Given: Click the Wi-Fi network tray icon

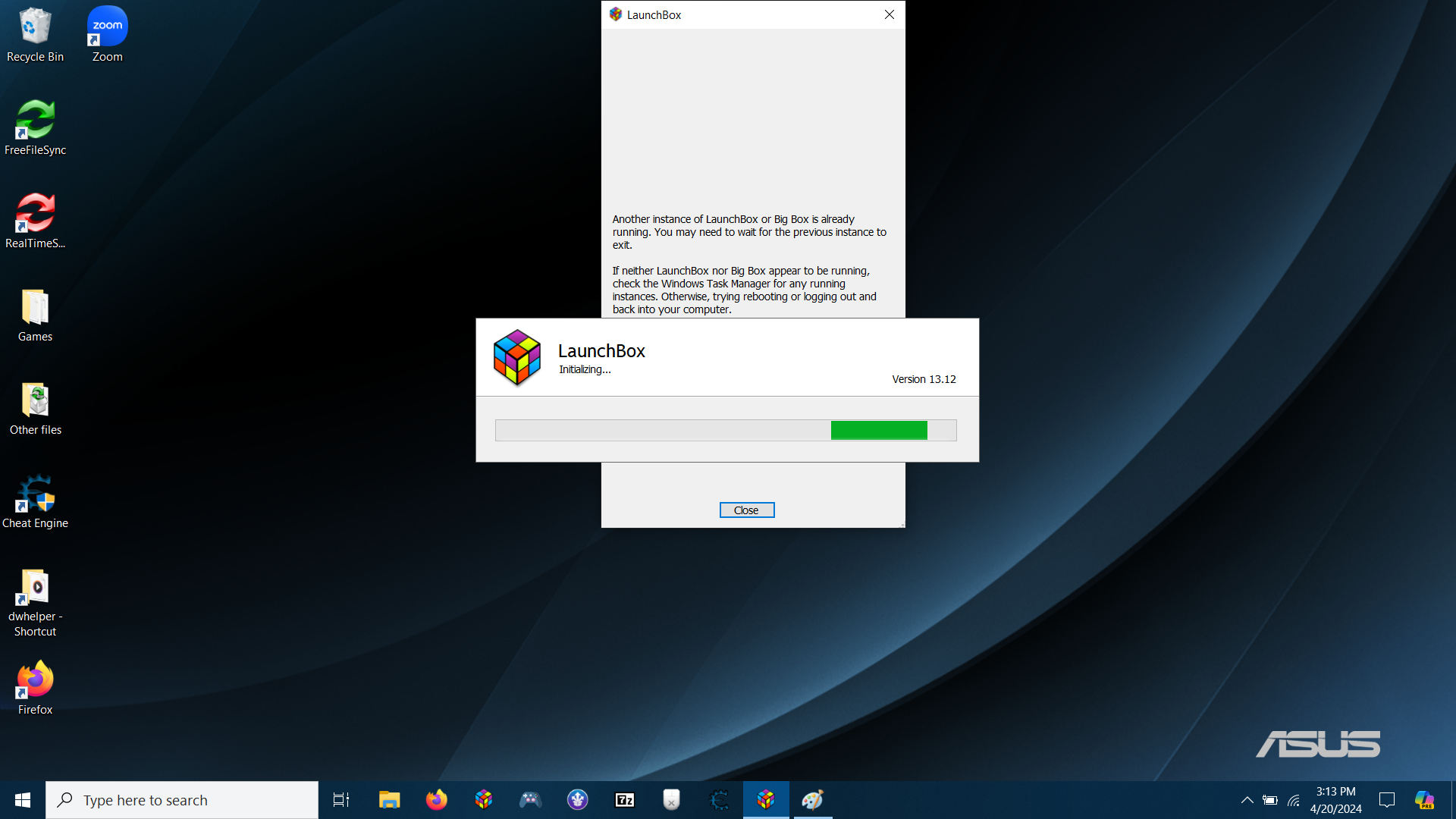Looking at the screenshot, I should (x=1294, y=800).
